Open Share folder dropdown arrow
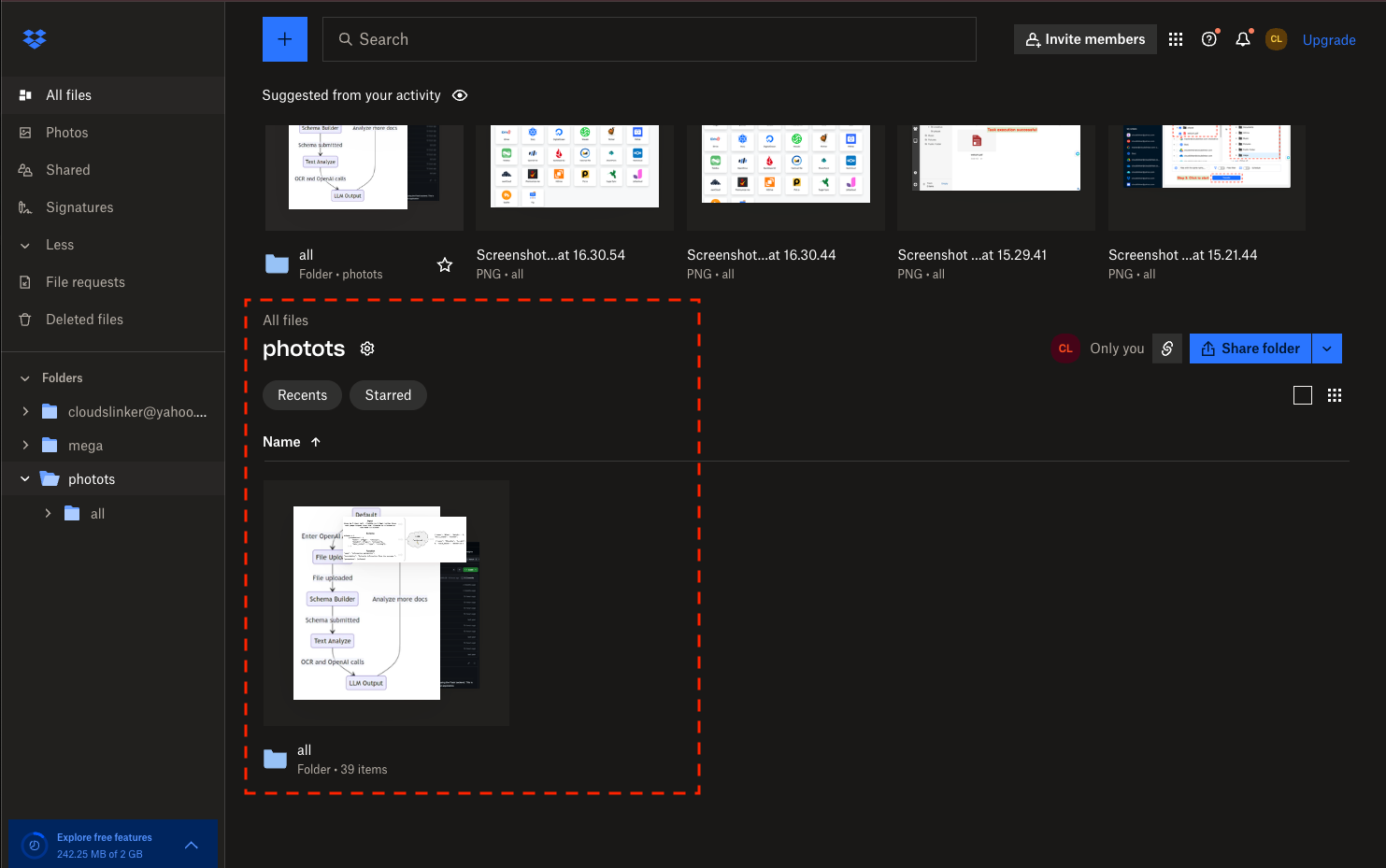The image size is (1386, 868). point(1327,349)
